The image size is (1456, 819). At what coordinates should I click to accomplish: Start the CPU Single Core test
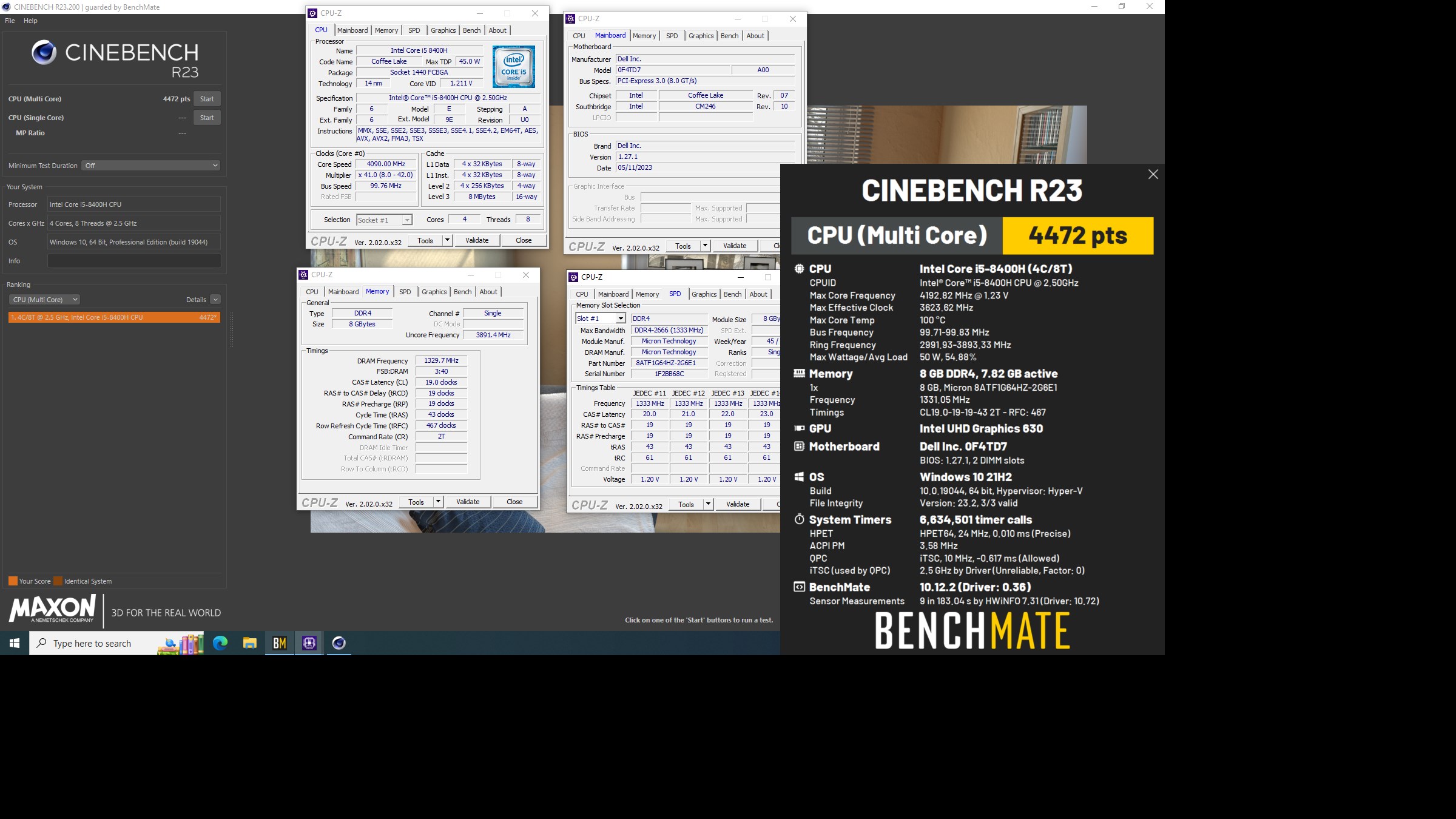[x=207, y=118]
